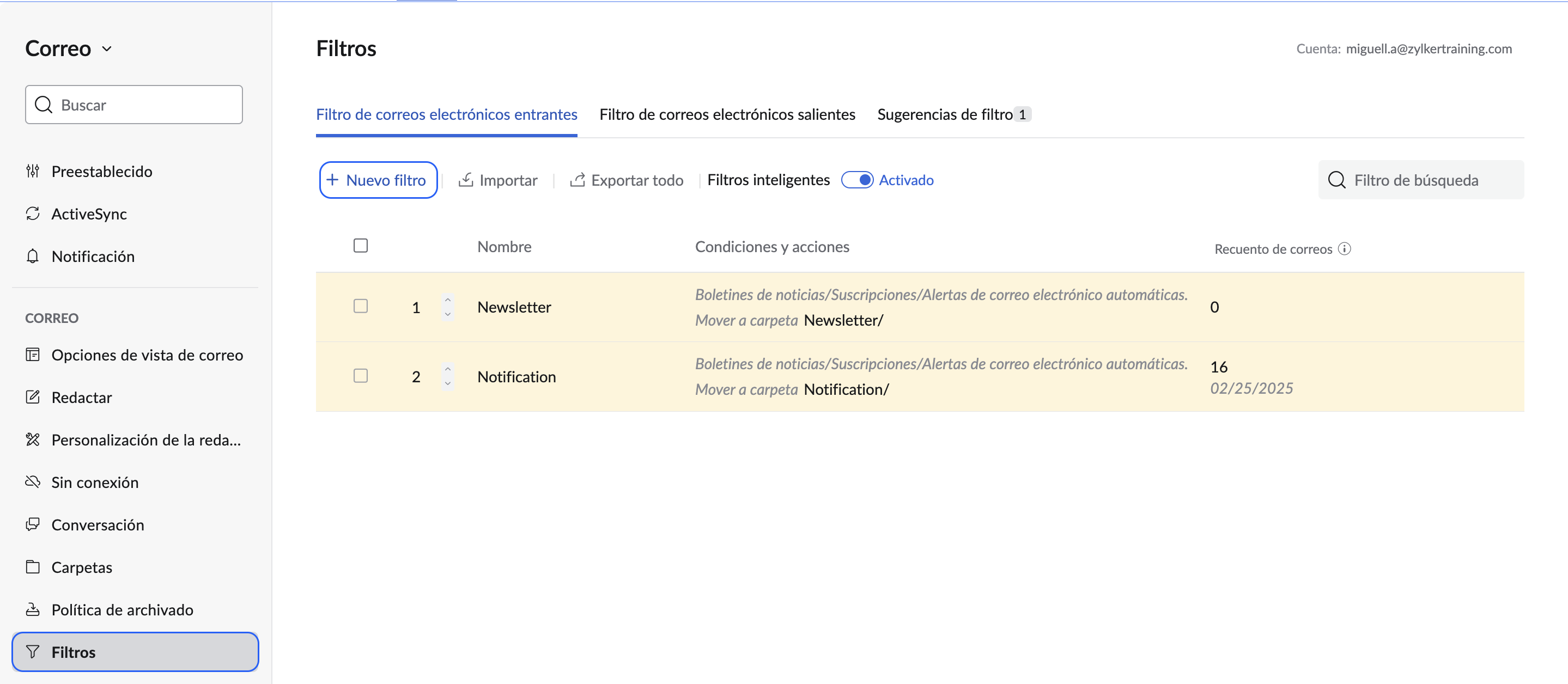1568x684 pixels.
Task: Click in the Filtro de búsqueda field
Action: 1421,180
